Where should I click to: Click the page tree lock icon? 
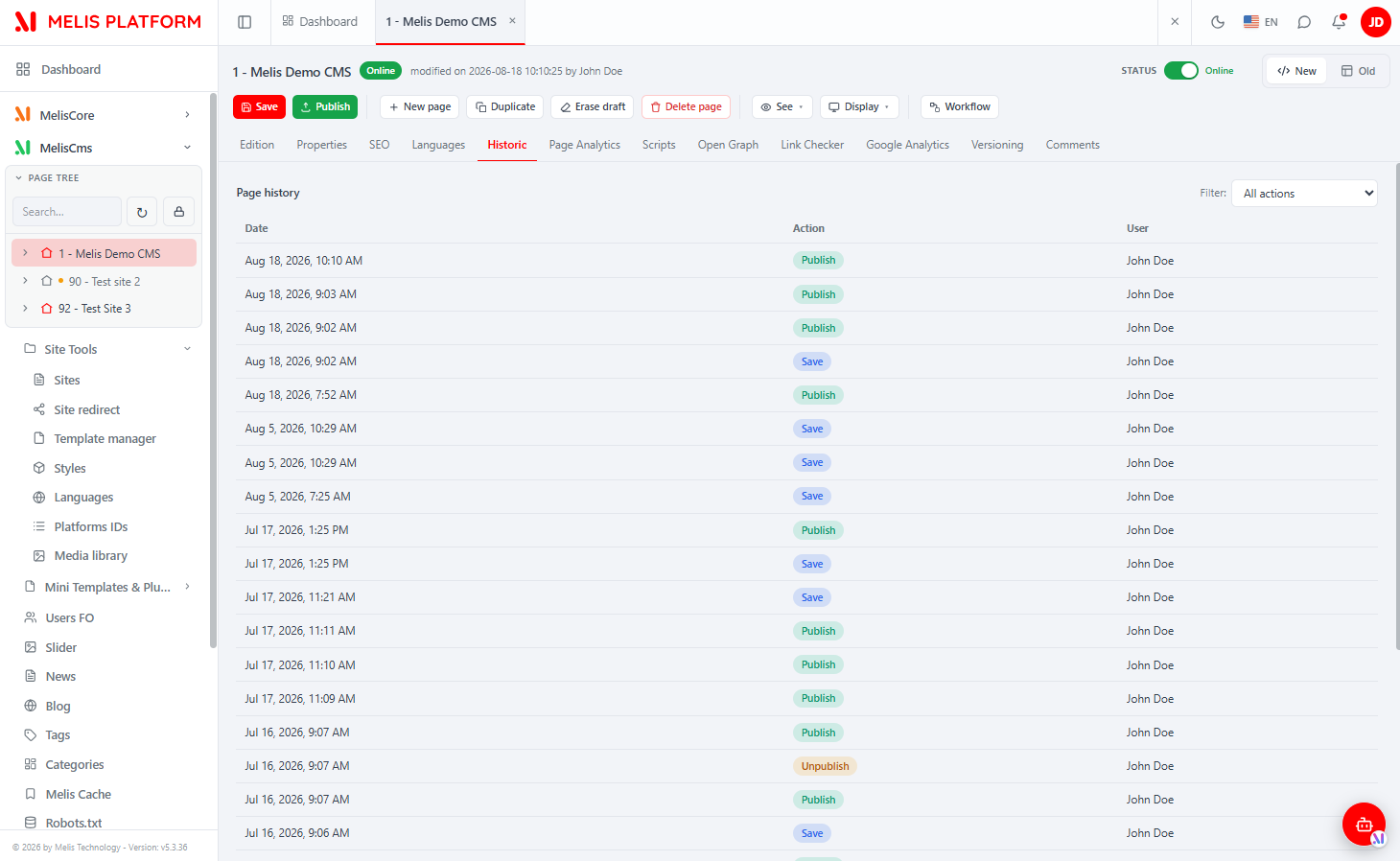click(179, 212)
